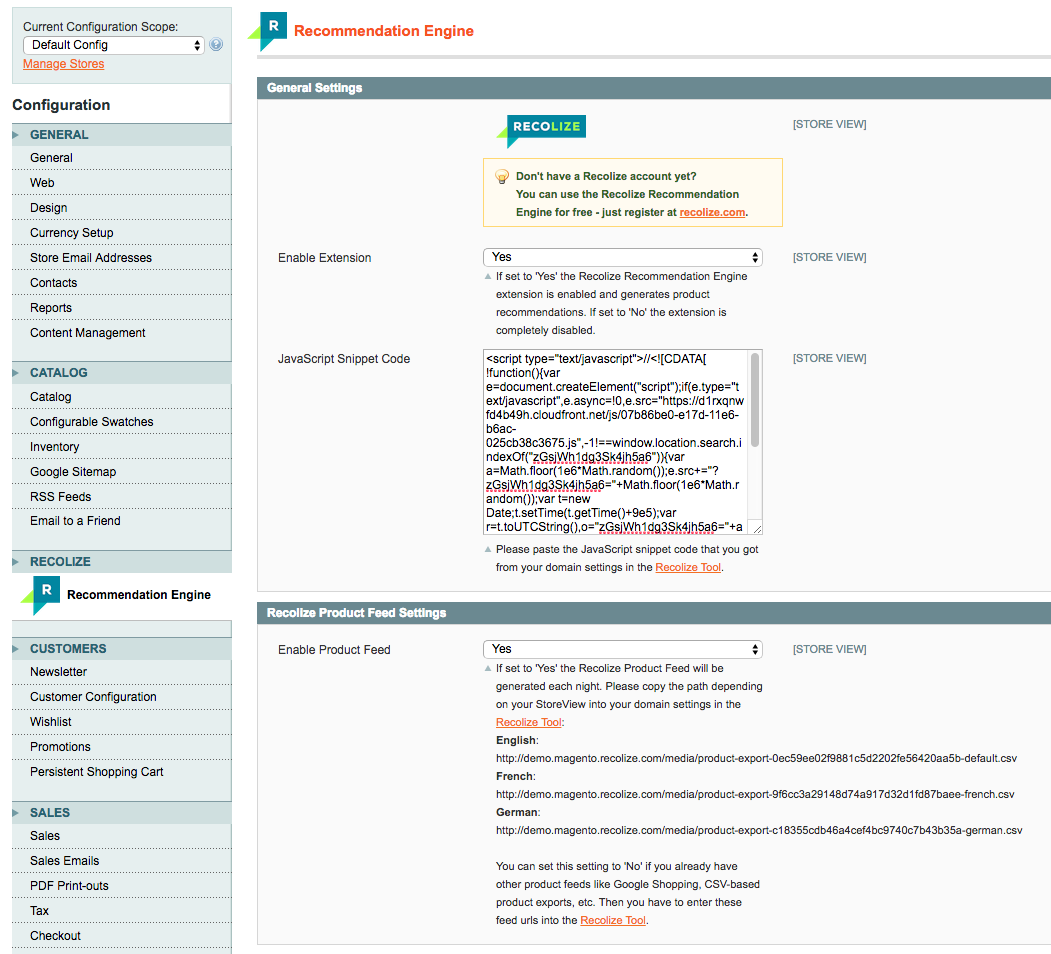Collapse the GENERAL section arrow in sidebar
The width and height of the screenshot is (1051, 954).
(15, 135)
